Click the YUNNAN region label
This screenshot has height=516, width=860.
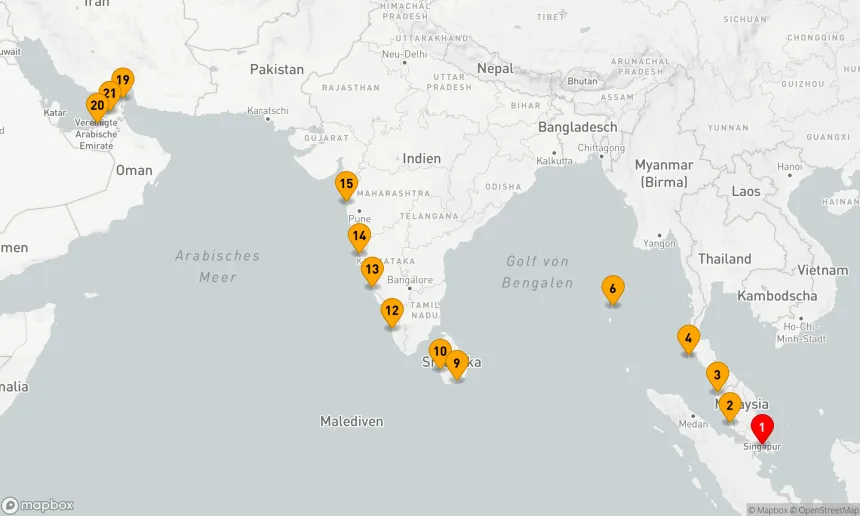pos(728,128)
